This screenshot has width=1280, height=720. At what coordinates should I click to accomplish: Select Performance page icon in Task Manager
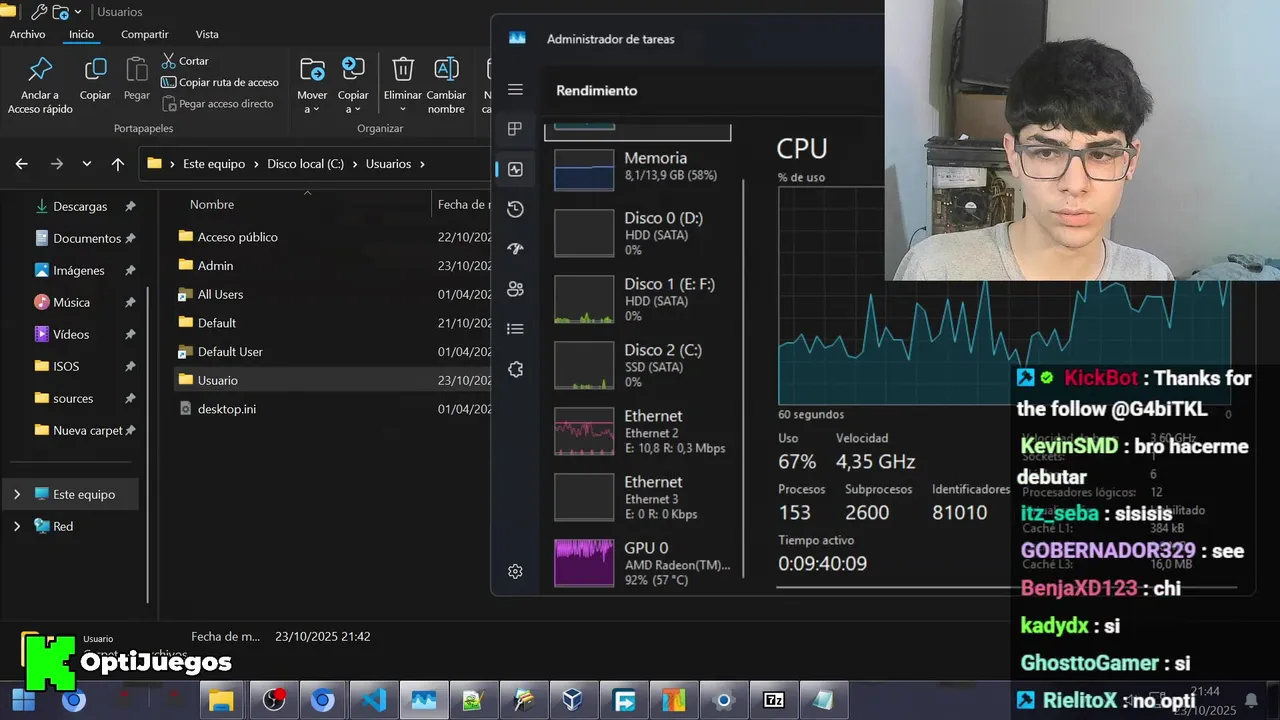tap(515, 169)
